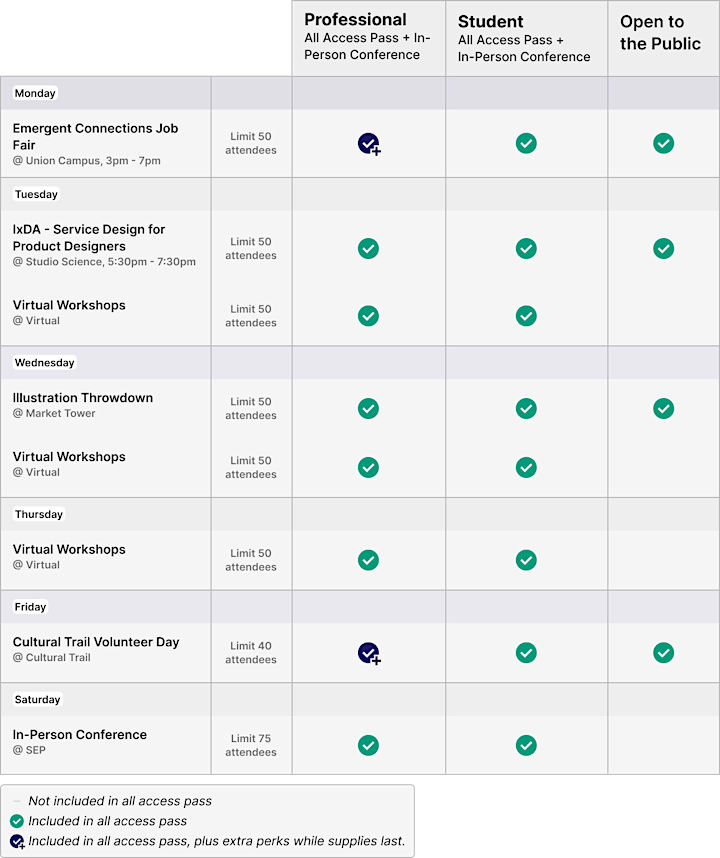
Task: Click Public checkmark for Cultural Trail Volunteer Day
Action: 664,652
